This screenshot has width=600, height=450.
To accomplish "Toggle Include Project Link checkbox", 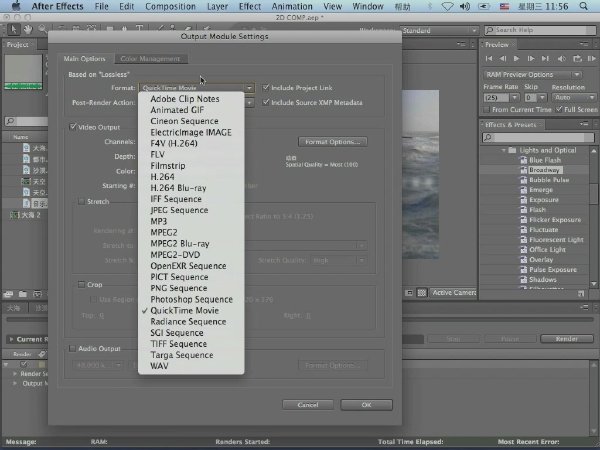I will (x=266, y=88).
